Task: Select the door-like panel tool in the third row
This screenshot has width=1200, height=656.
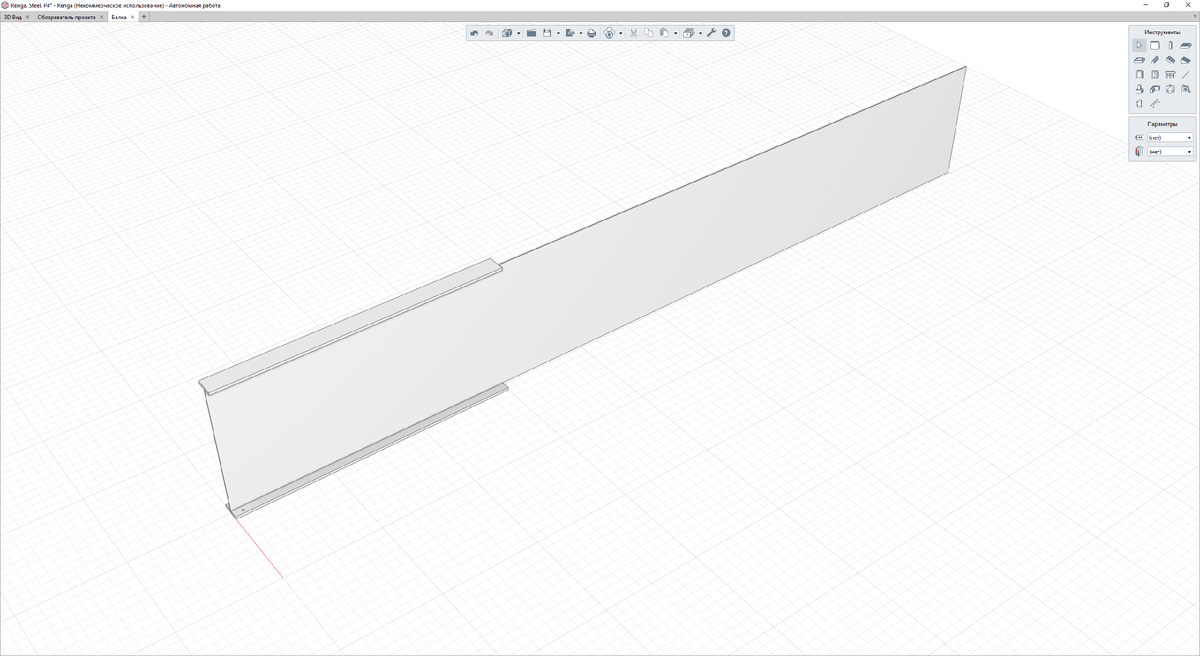Action: tap(1139, 75)
